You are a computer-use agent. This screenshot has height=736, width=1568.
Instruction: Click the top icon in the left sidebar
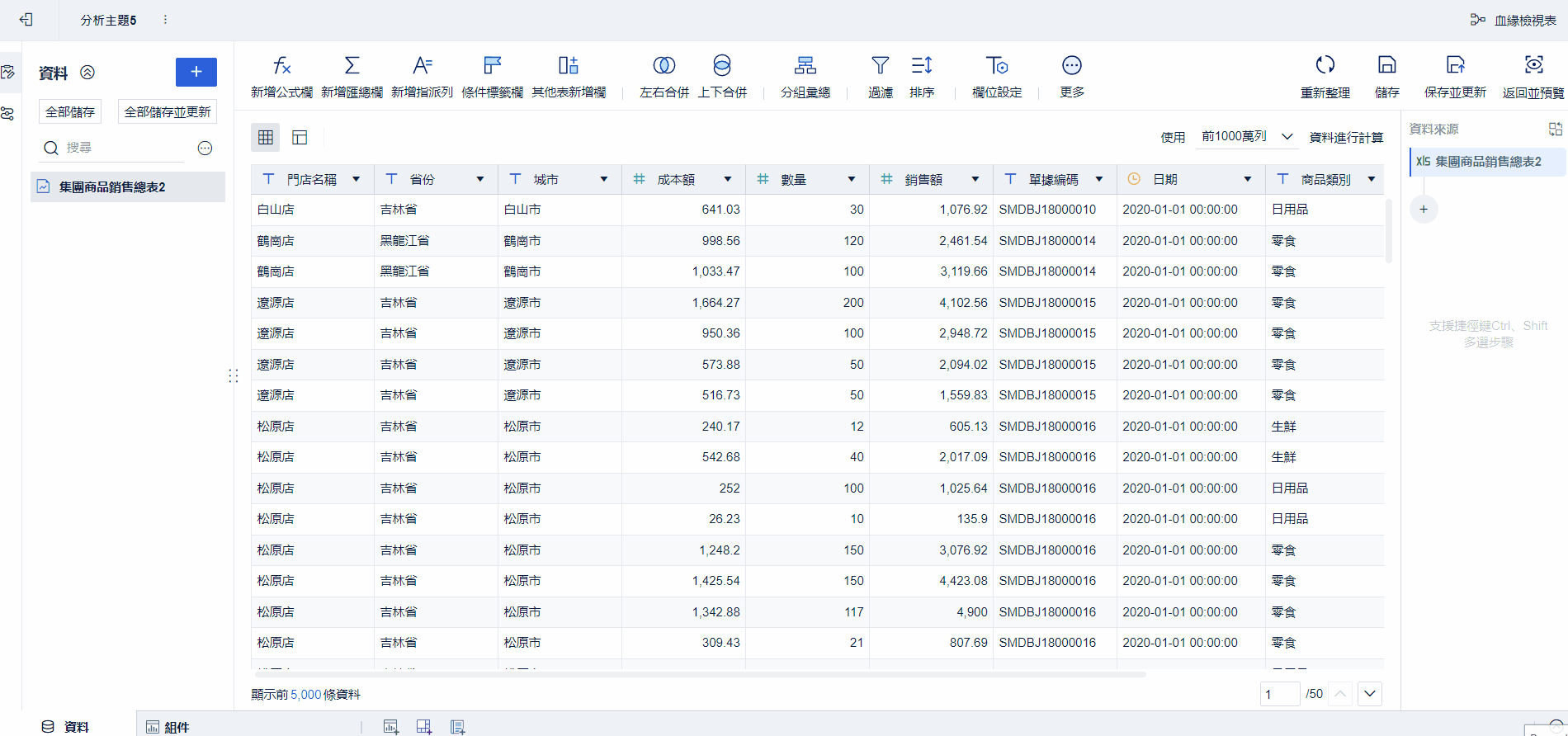coord(8,73)
